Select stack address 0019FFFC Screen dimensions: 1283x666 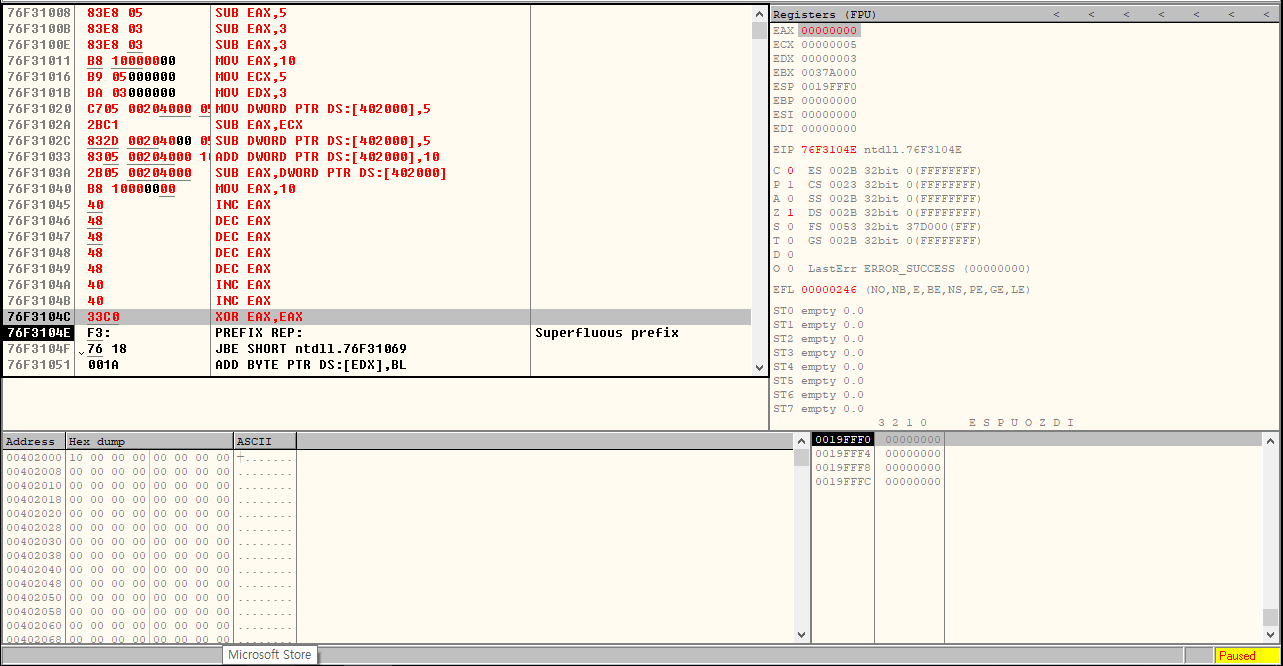pyautogui.click(x=843, y=482)
